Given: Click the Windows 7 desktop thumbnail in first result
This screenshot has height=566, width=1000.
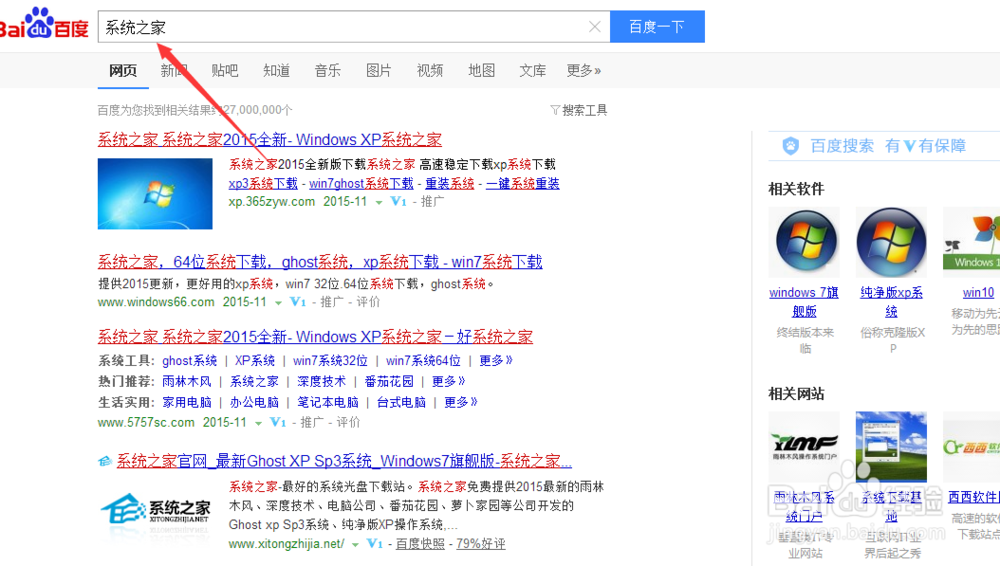Looking at the screenshot, I should pyautogui.click(x=155, y=193).
